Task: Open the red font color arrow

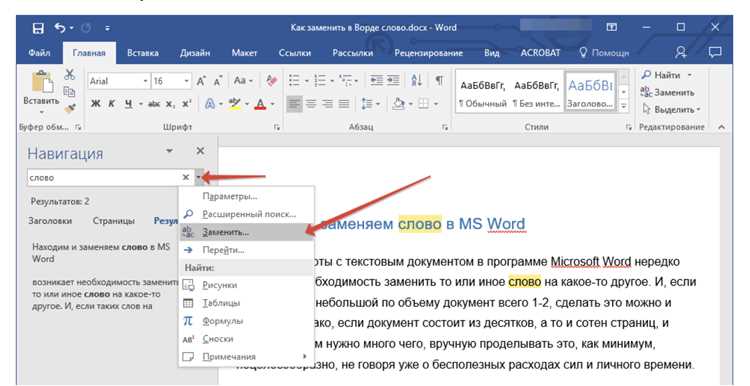Action: click(273, 104)
